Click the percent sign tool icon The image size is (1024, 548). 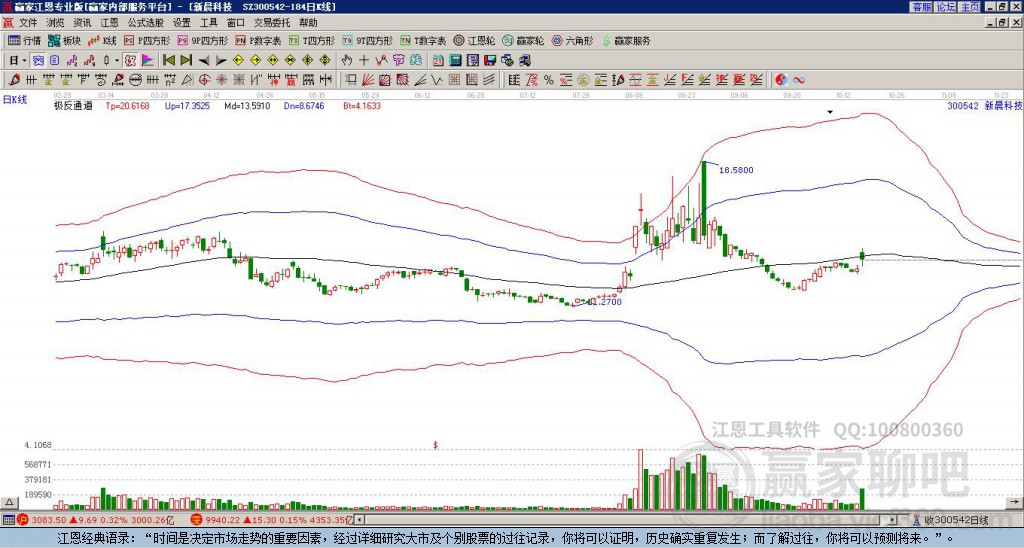tap(549, 80)
